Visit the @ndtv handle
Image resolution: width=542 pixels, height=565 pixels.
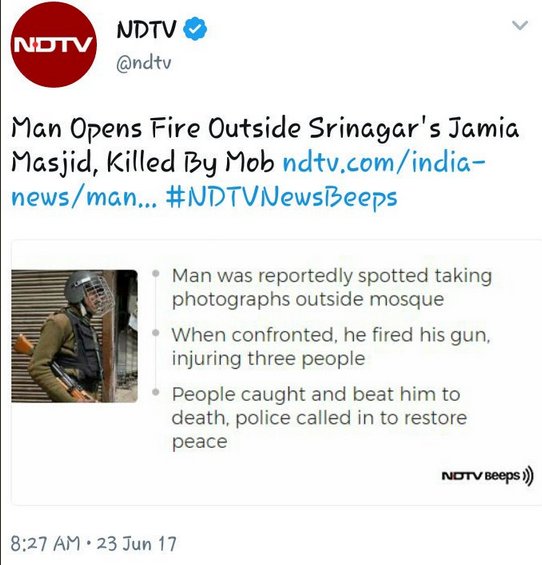143,63
